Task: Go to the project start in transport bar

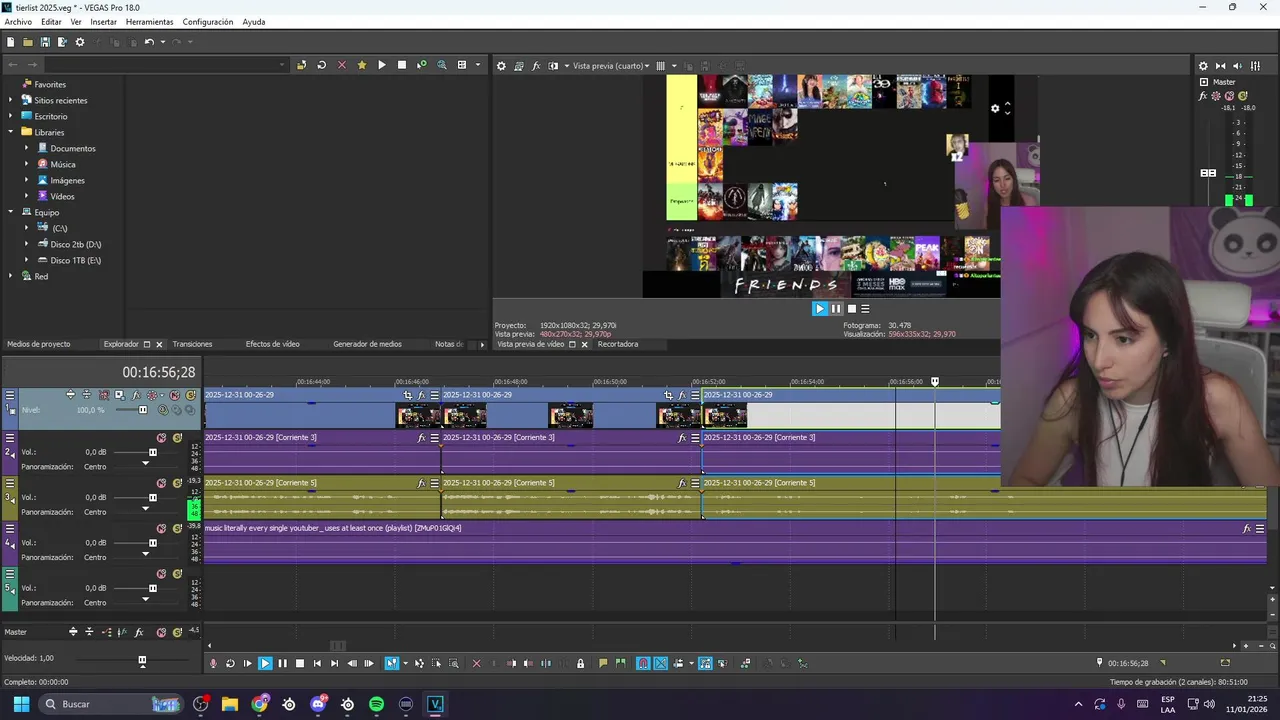Action: pos(317,663)
